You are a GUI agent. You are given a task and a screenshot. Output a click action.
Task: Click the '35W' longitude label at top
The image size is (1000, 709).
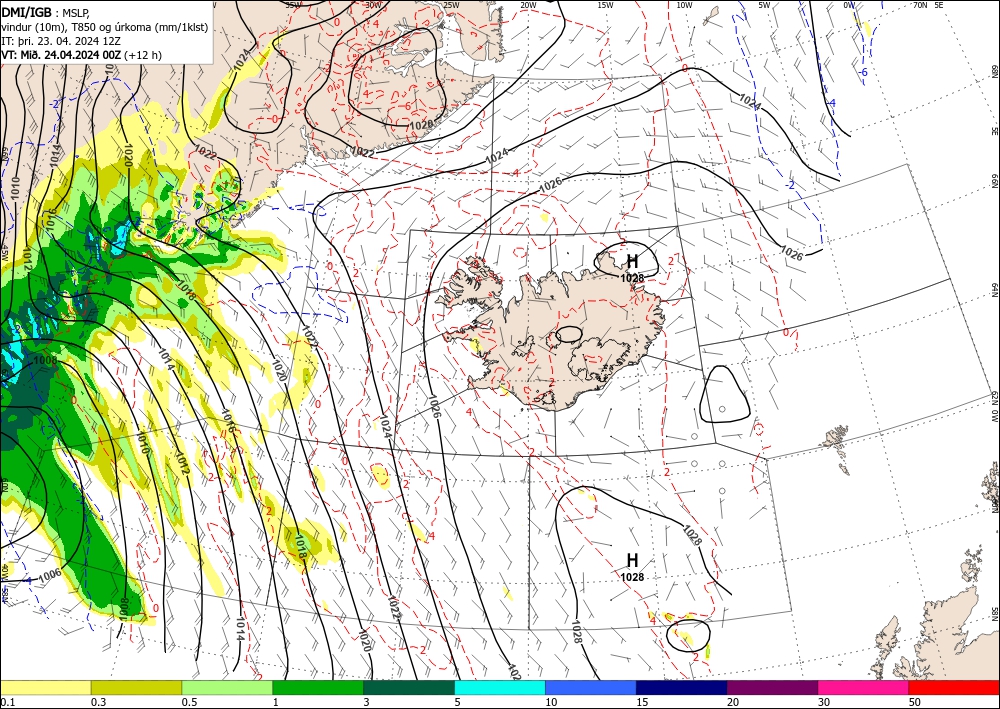pos(293,5)
